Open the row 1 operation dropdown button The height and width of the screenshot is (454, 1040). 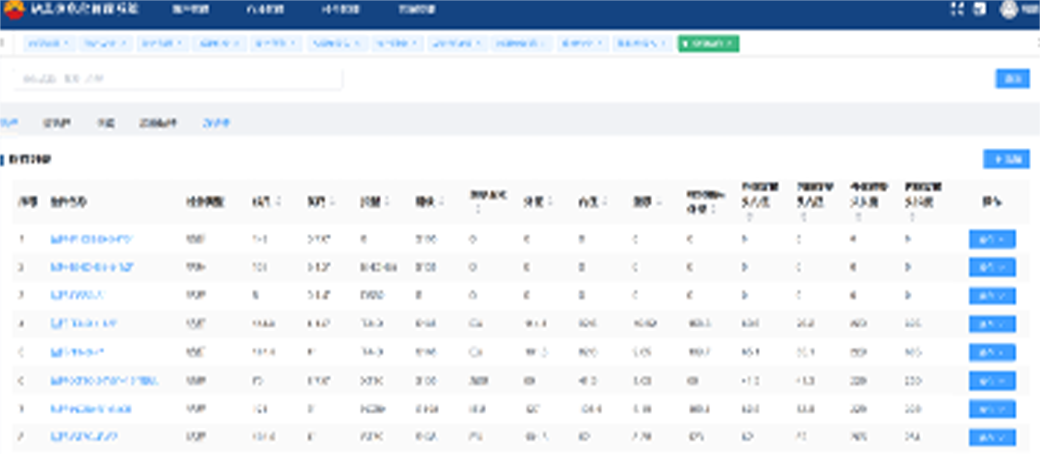click(991, 240)
